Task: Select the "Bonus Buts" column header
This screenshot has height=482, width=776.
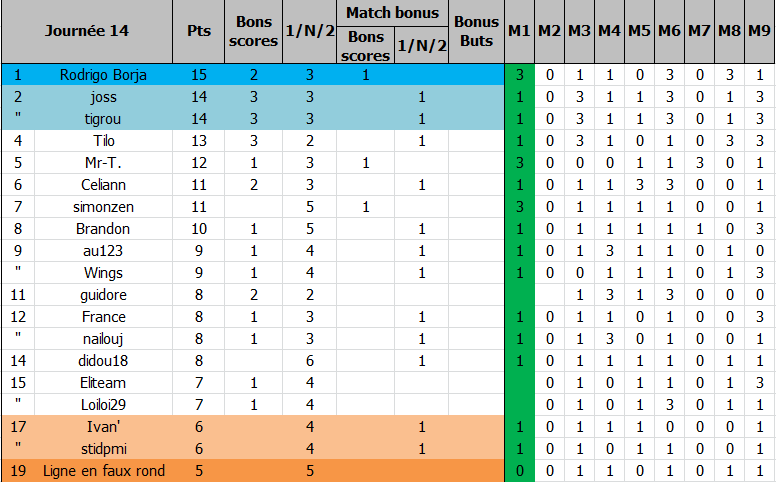Action: [x=476, y=31]
